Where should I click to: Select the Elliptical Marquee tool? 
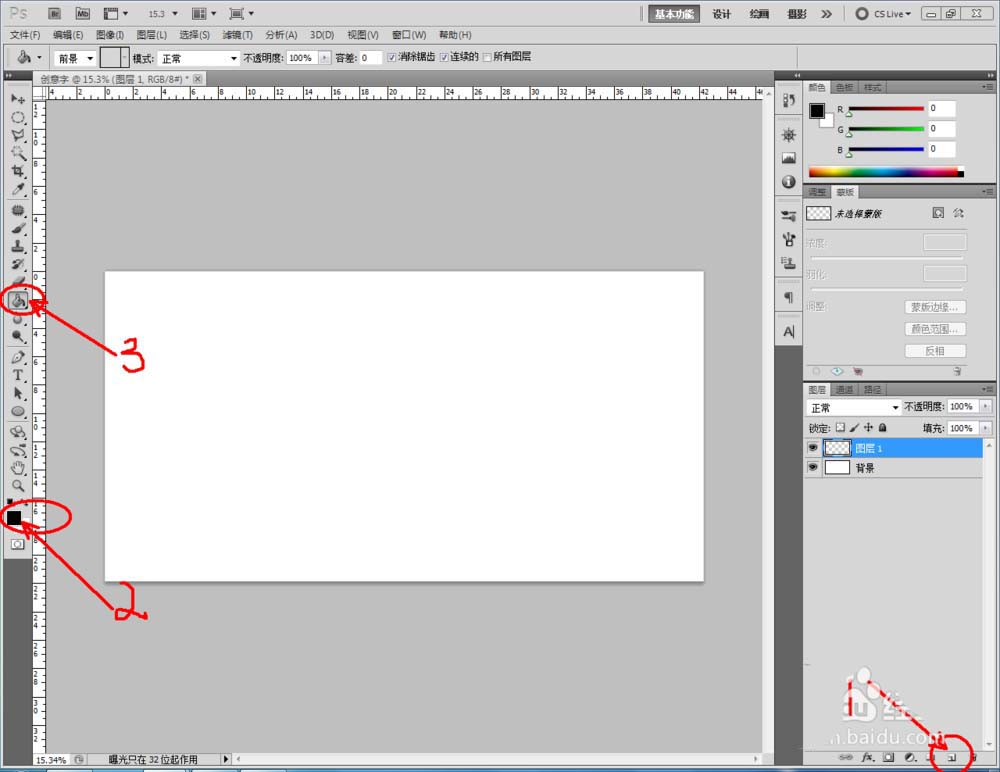click(x=18, y=117)
